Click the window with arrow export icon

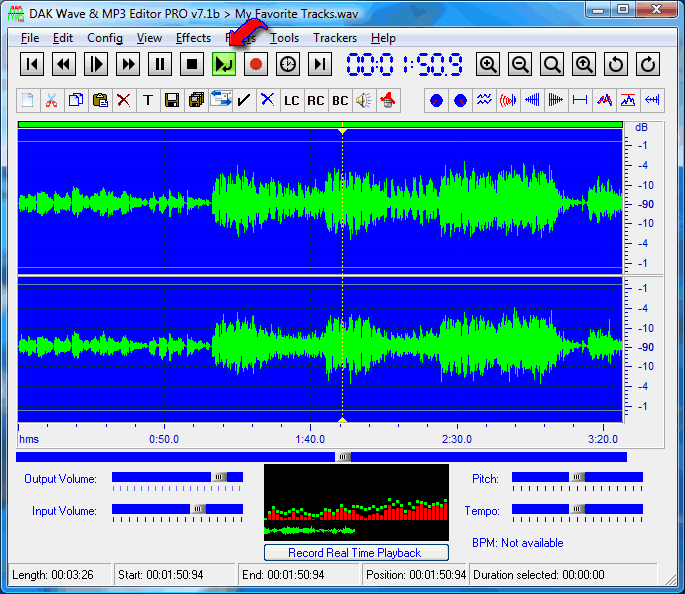pyautogui.click(x=220, y=100)
